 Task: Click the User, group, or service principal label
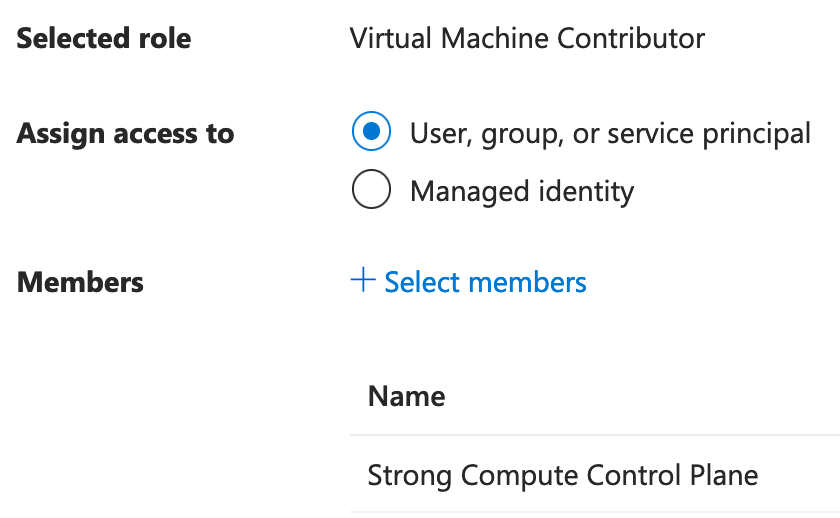pyautogui.click(x=610, y=133)
